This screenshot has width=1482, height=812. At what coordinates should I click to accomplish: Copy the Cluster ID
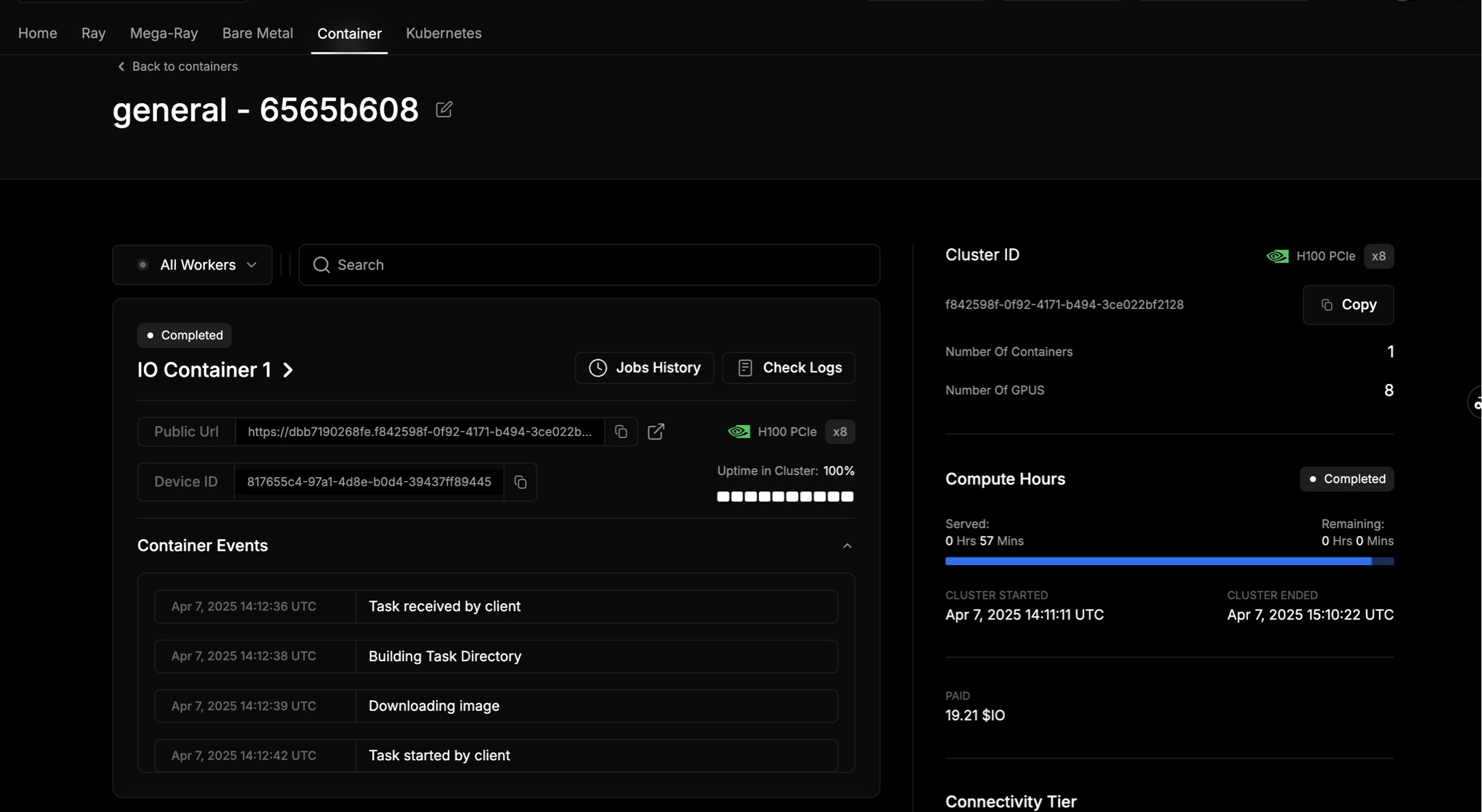[x=1348, y=305]
